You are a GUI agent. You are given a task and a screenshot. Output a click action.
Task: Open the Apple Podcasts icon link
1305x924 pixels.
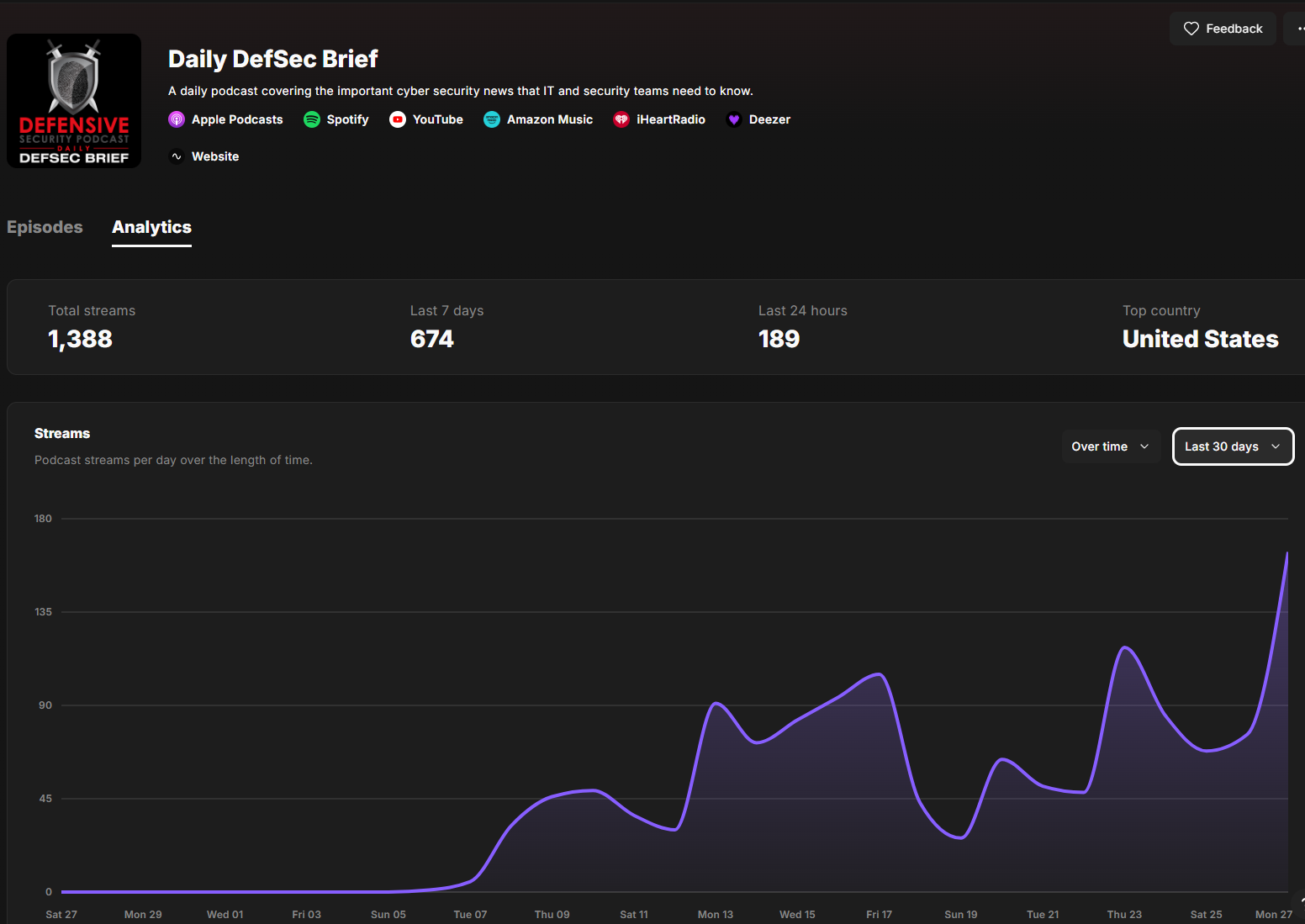pyautogui.click(x=177, y=119)
